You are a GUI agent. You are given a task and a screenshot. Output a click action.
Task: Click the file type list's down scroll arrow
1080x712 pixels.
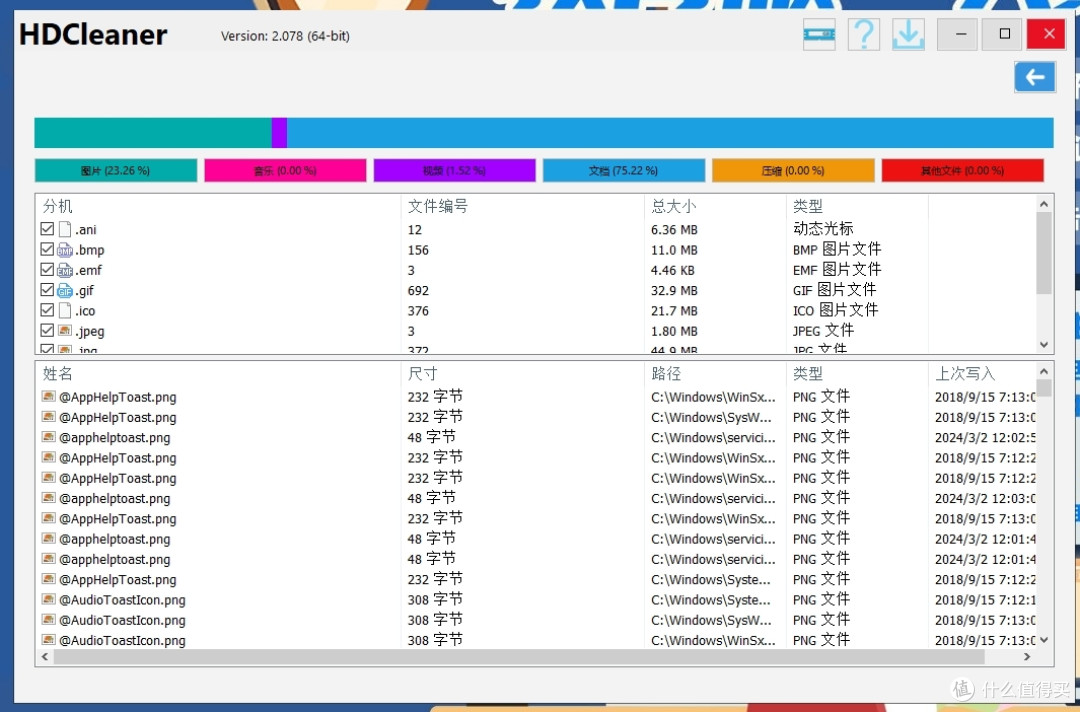click(1043, 344)
